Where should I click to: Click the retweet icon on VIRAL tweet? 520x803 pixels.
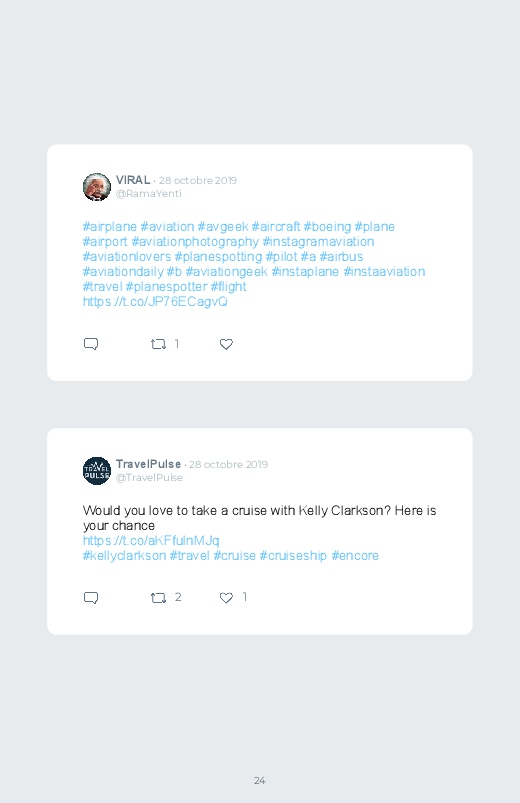(158, 344)
